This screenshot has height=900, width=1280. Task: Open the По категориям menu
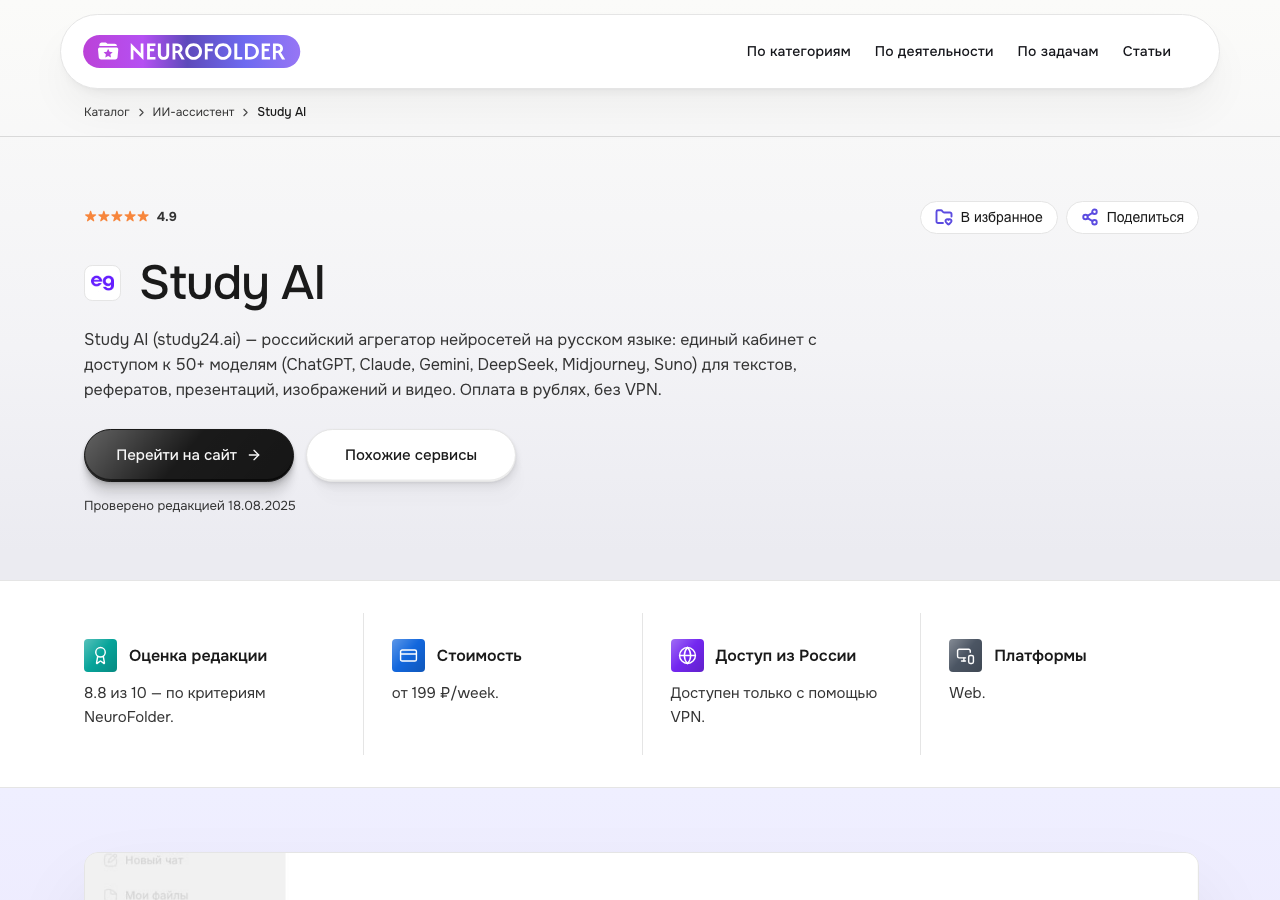[798, 51]
